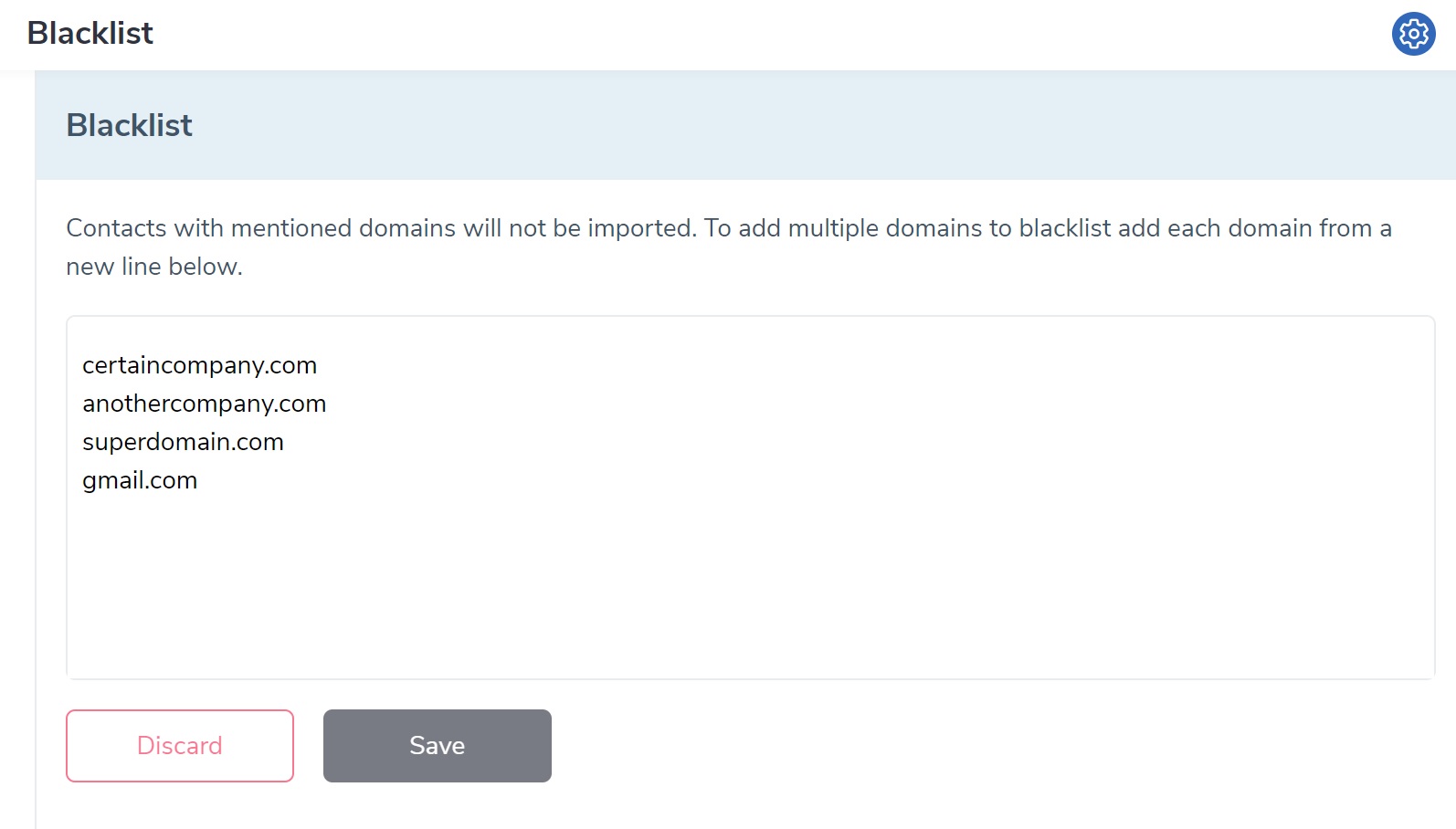The height and width of the screenshot is (829, 1456).
Task: Click the word 'blacklist' within the description
Action: 1065,228
